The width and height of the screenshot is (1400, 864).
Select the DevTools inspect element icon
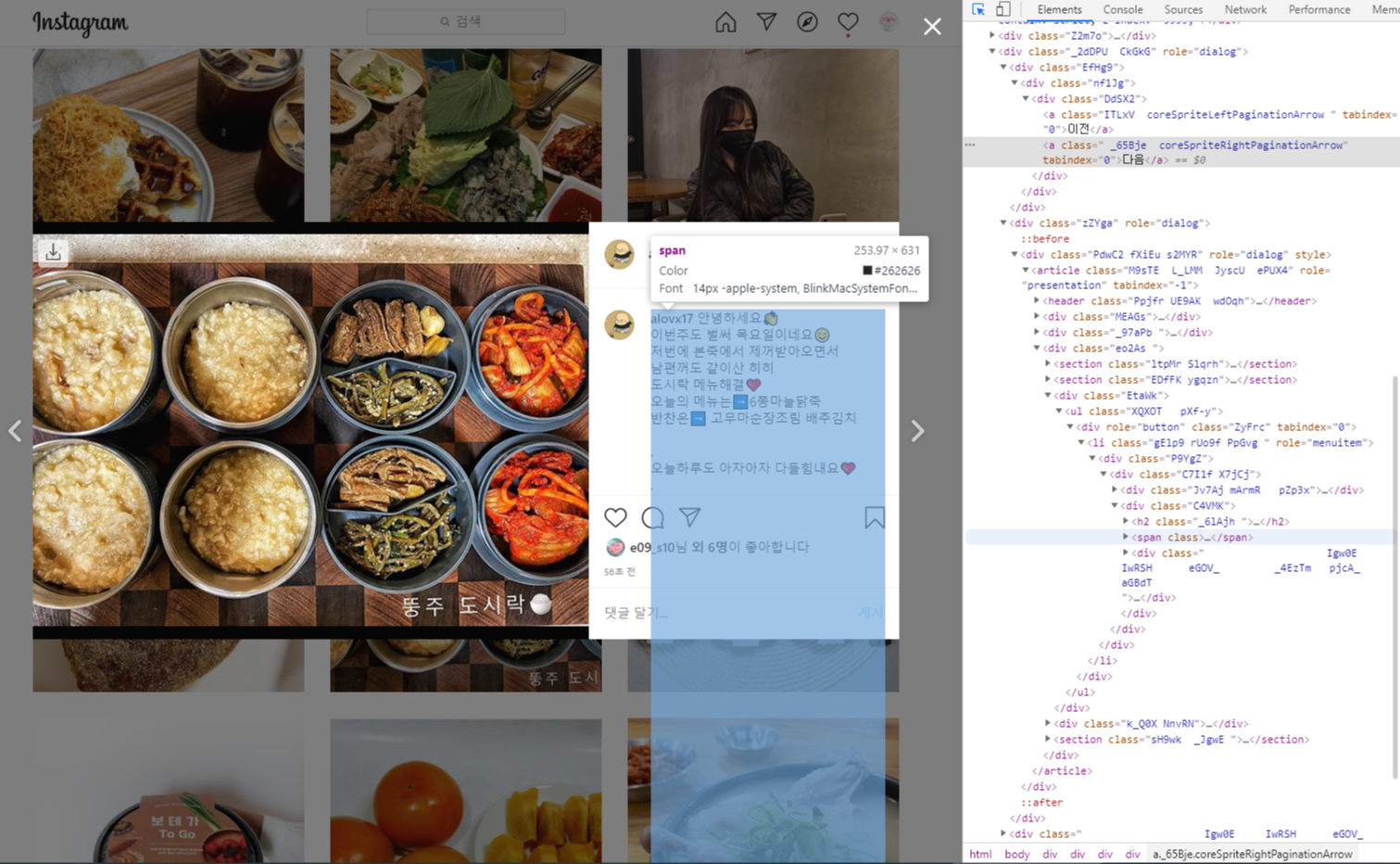978,9
